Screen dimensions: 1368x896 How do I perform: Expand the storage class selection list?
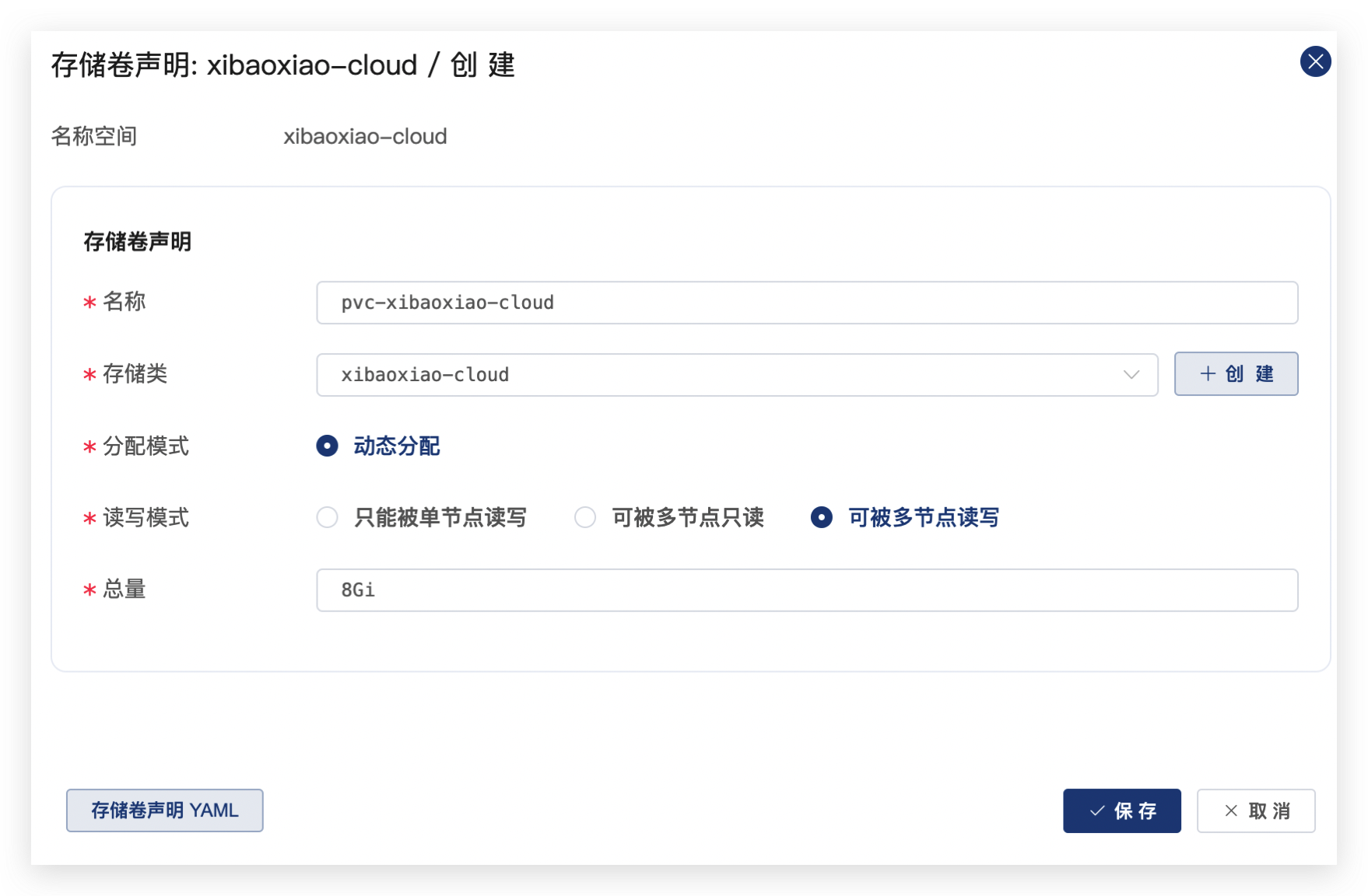[1133, 375]
